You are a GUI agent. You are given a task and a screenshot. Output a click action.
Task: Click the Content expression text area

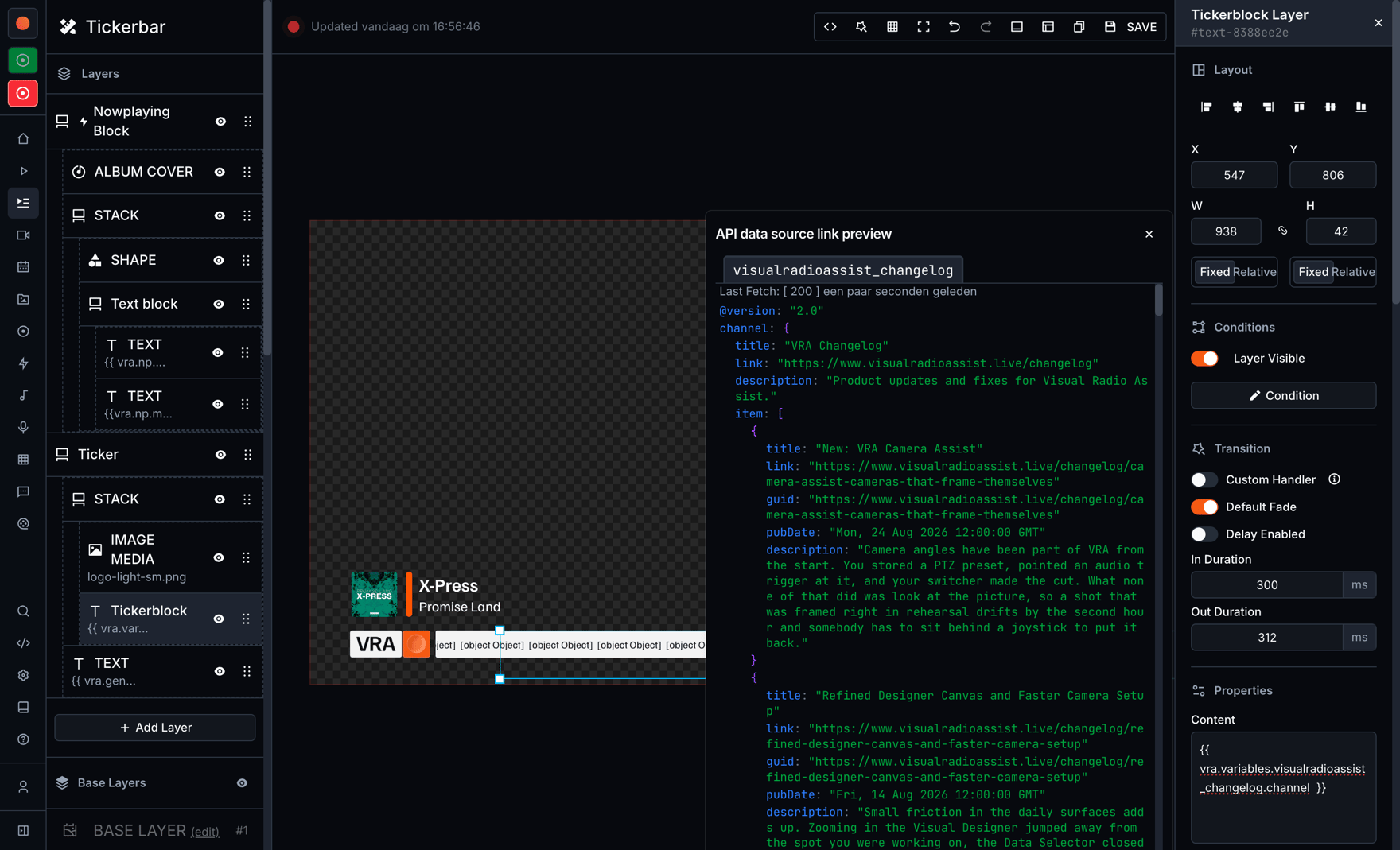point(1283,787)
